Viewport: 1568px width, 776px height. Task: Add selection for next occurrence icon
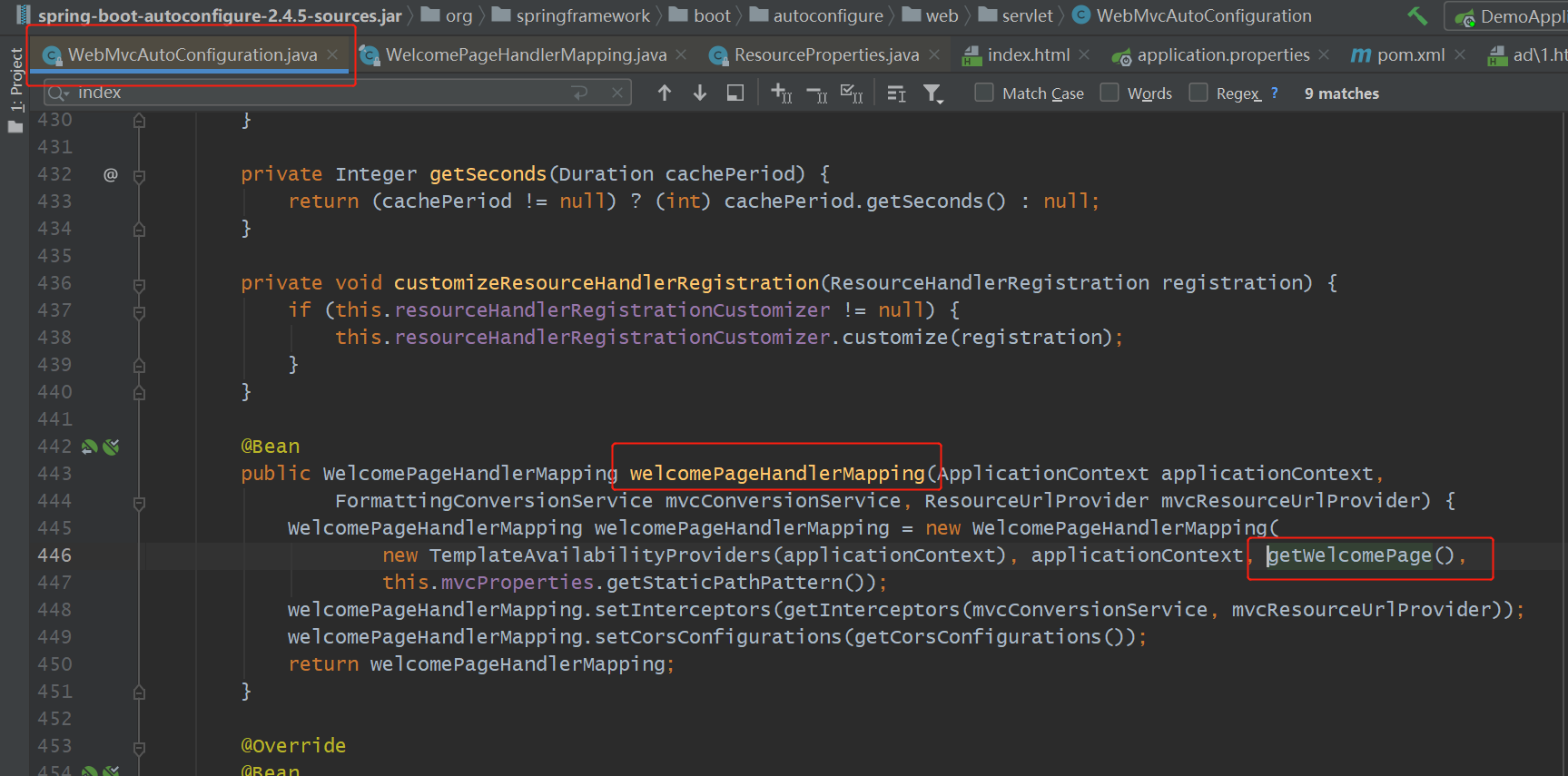pyautogui.click(x=781, y=93)
